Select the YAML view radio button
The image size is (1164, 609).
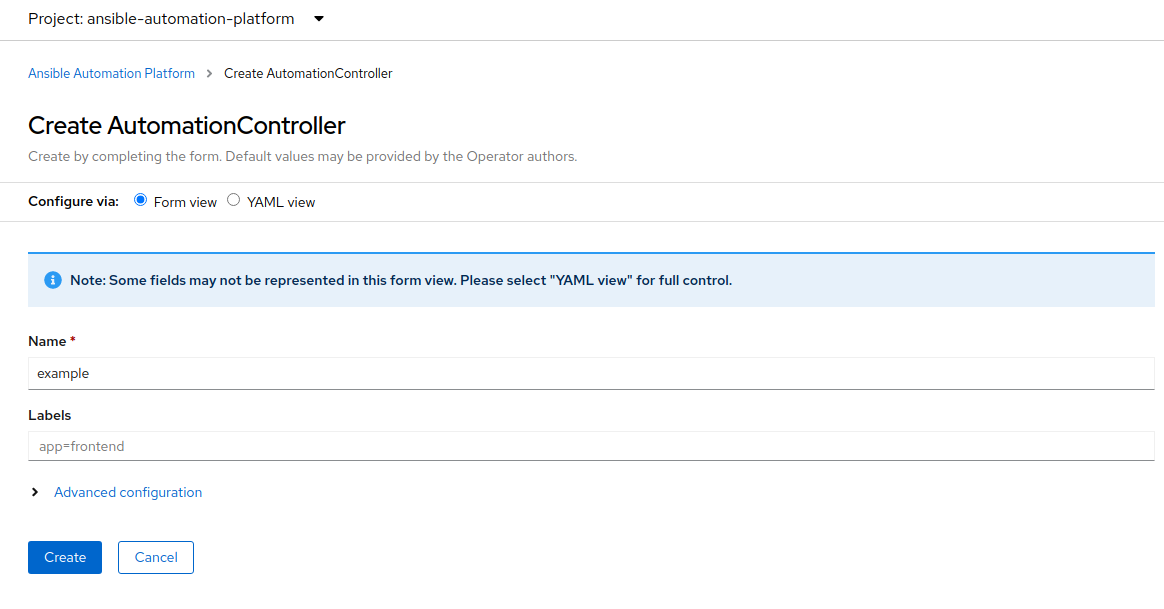click(234, 200)
